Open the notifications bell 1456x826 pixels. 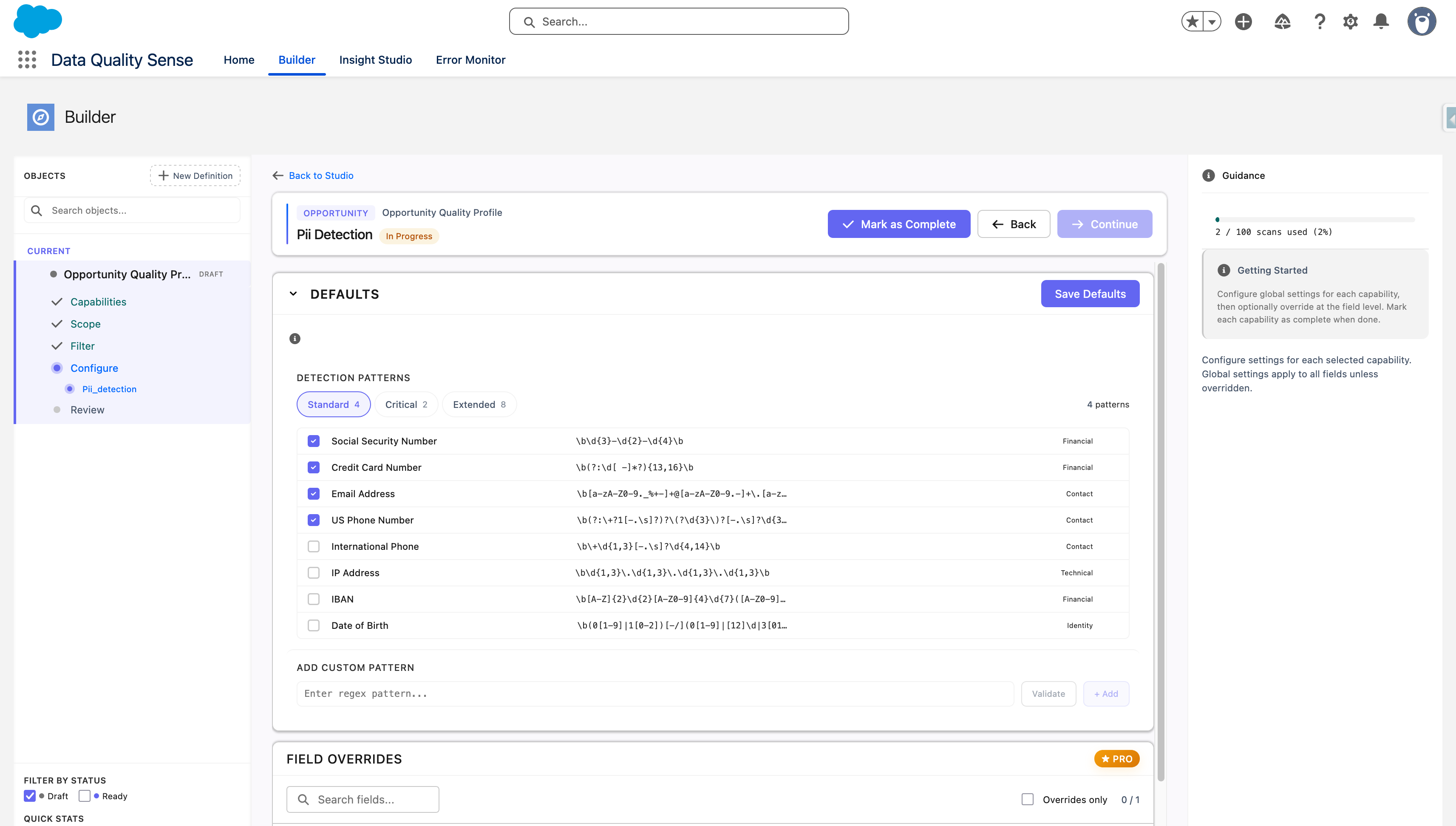coord(1381,22)
